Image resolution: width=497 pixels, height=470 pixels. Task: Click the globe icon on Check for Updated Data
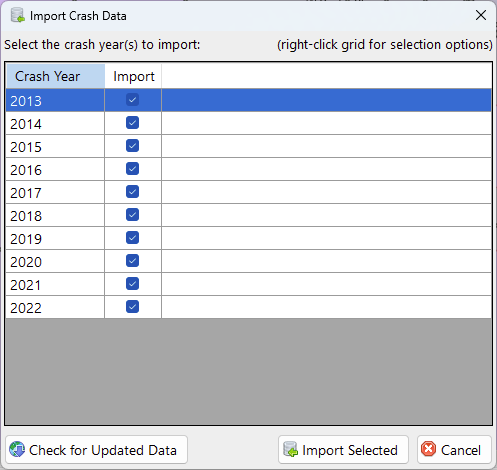(17, 449)
